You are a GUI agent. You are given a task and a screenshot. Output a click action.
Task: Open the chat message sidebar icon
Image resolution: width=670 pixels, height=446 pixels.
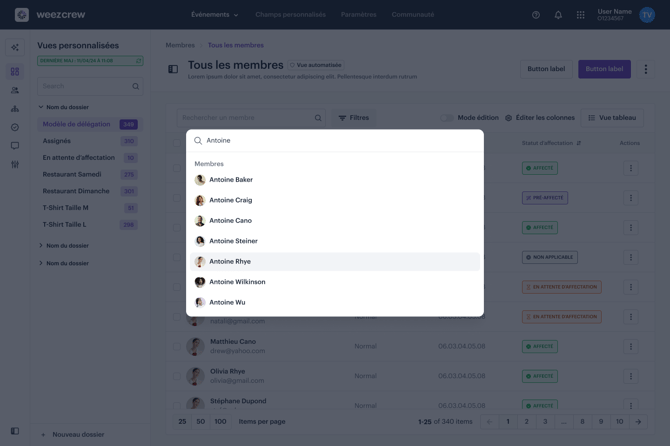pyautogui.click(x=15, y=146)
